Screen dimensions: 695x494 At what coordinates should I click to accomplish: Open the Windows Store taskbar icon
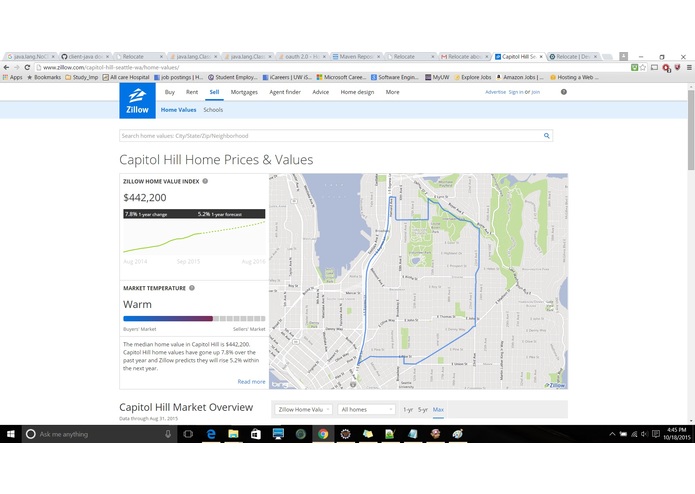pos(256,434)
